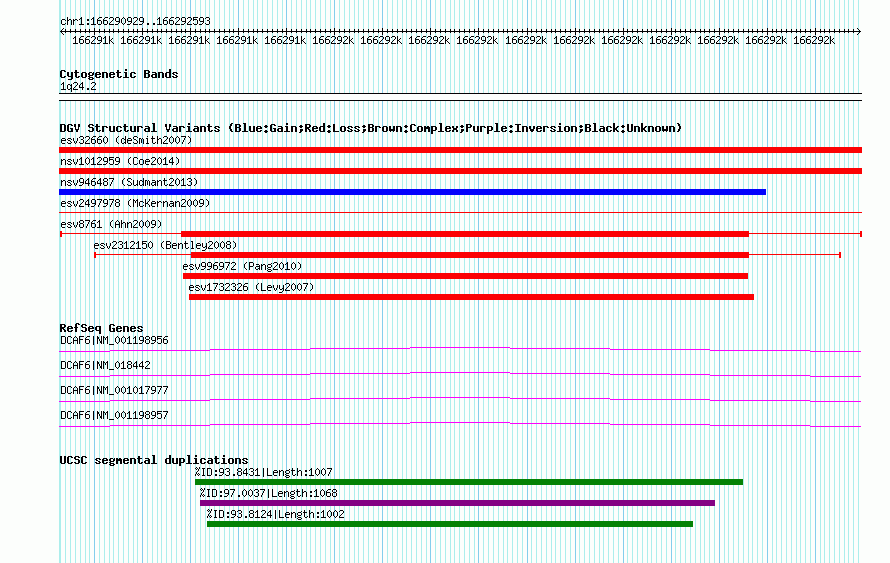Image resolution: width=890 pixels, height=563 pixels.
Task: Click the right end cap of esv2312150
Action: [x=840, y=255]
